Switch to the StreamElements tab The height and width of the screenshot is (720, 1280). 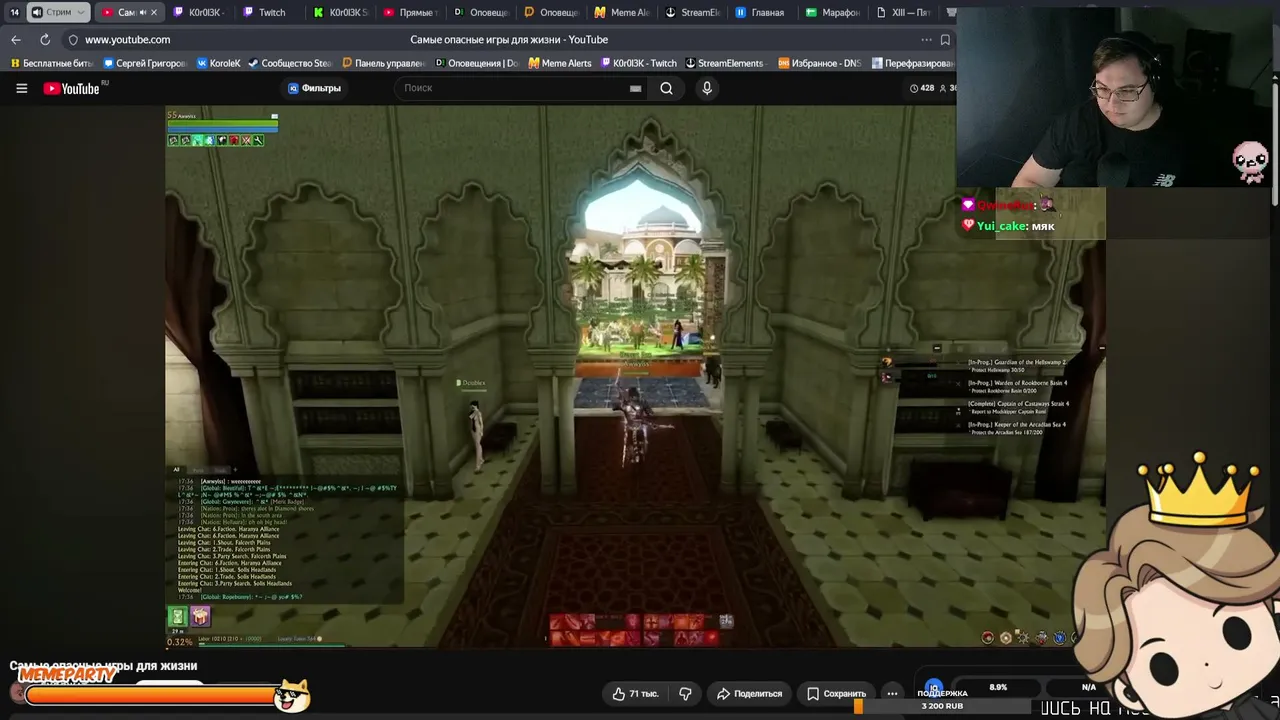click(x=692, y=12)
